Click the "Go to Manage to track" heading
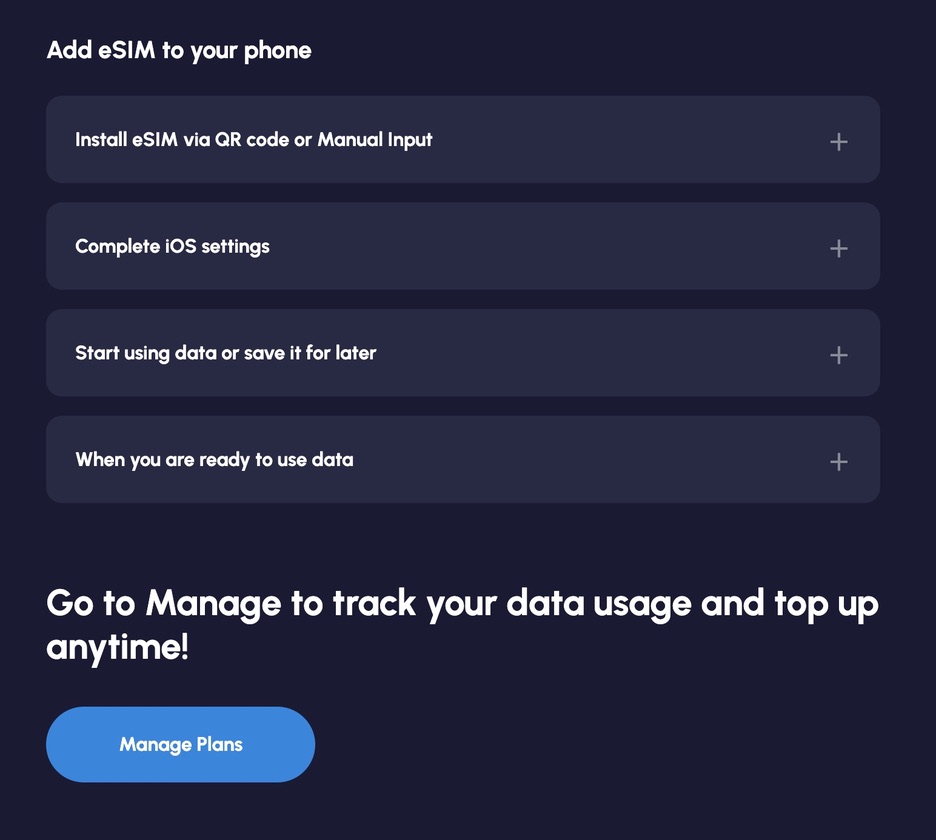Screen dimensions: 936x840 click(462, 604)
